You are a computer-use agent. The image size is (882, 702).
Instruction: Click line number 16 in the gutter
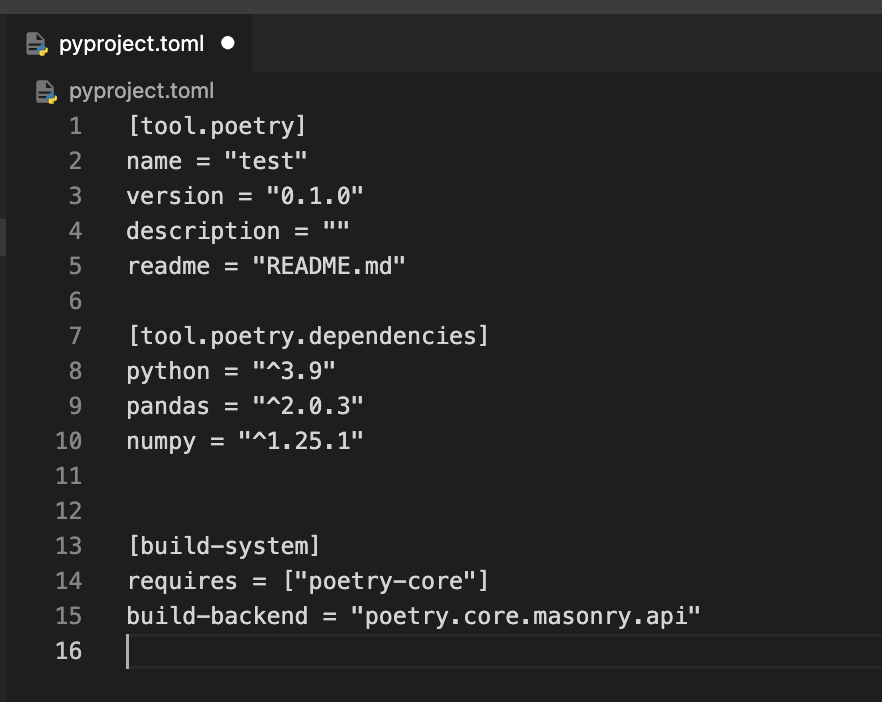(x=69, y=651)
